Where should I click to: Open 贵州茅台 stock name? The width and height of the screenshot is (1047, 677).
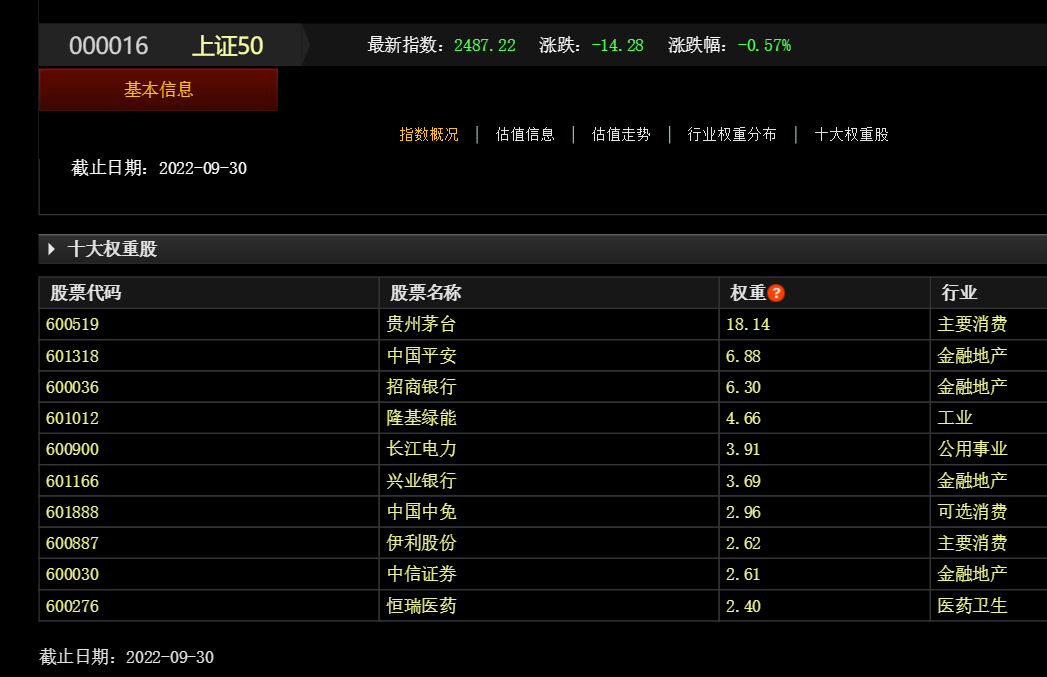pyautogui.click(x=421, y=324)
